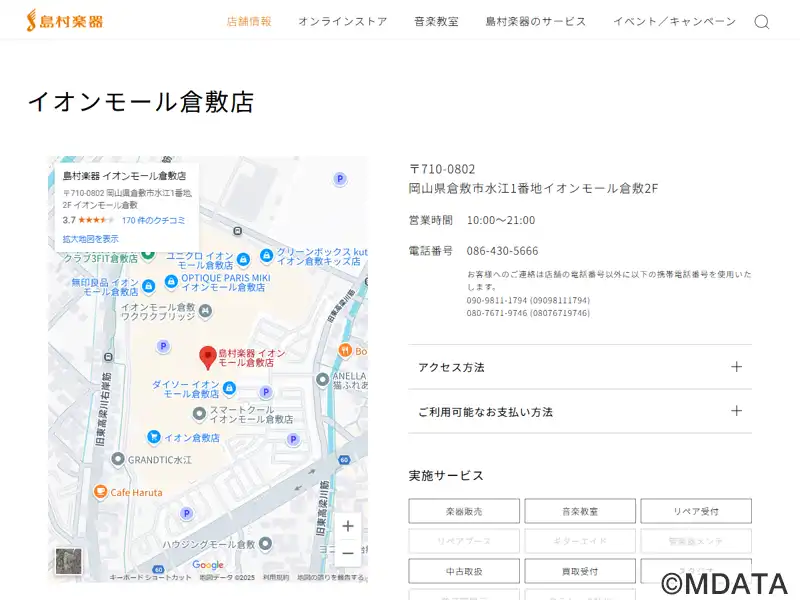800x600 pixels.
Task: Open the 店舗情報 menu item
Action: [x=249, y=21]
